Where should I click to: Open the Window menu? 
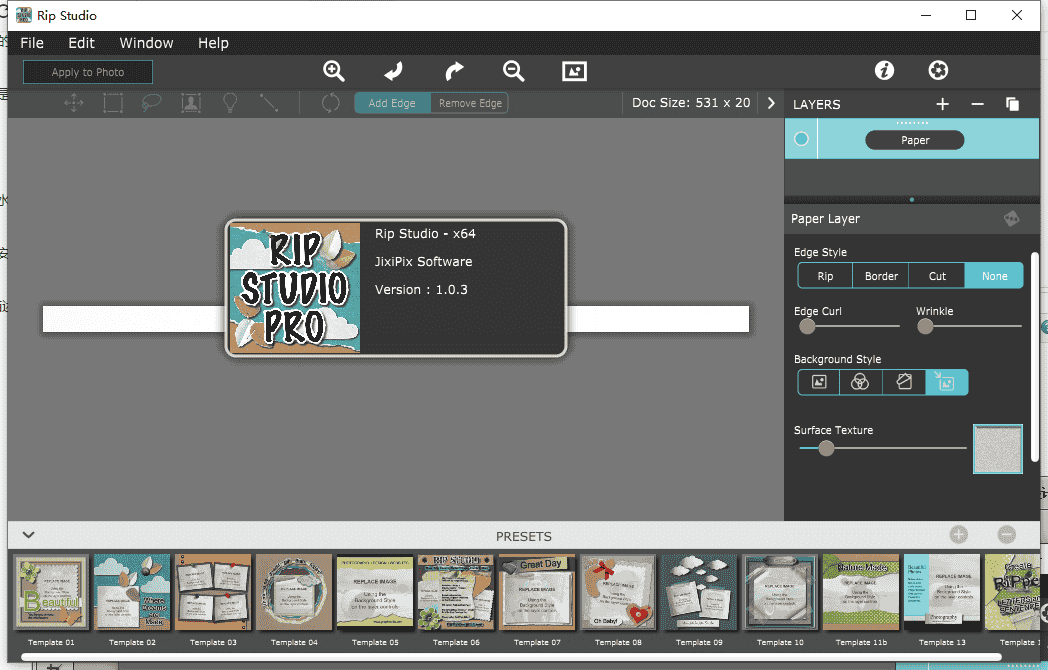[146, 43]
